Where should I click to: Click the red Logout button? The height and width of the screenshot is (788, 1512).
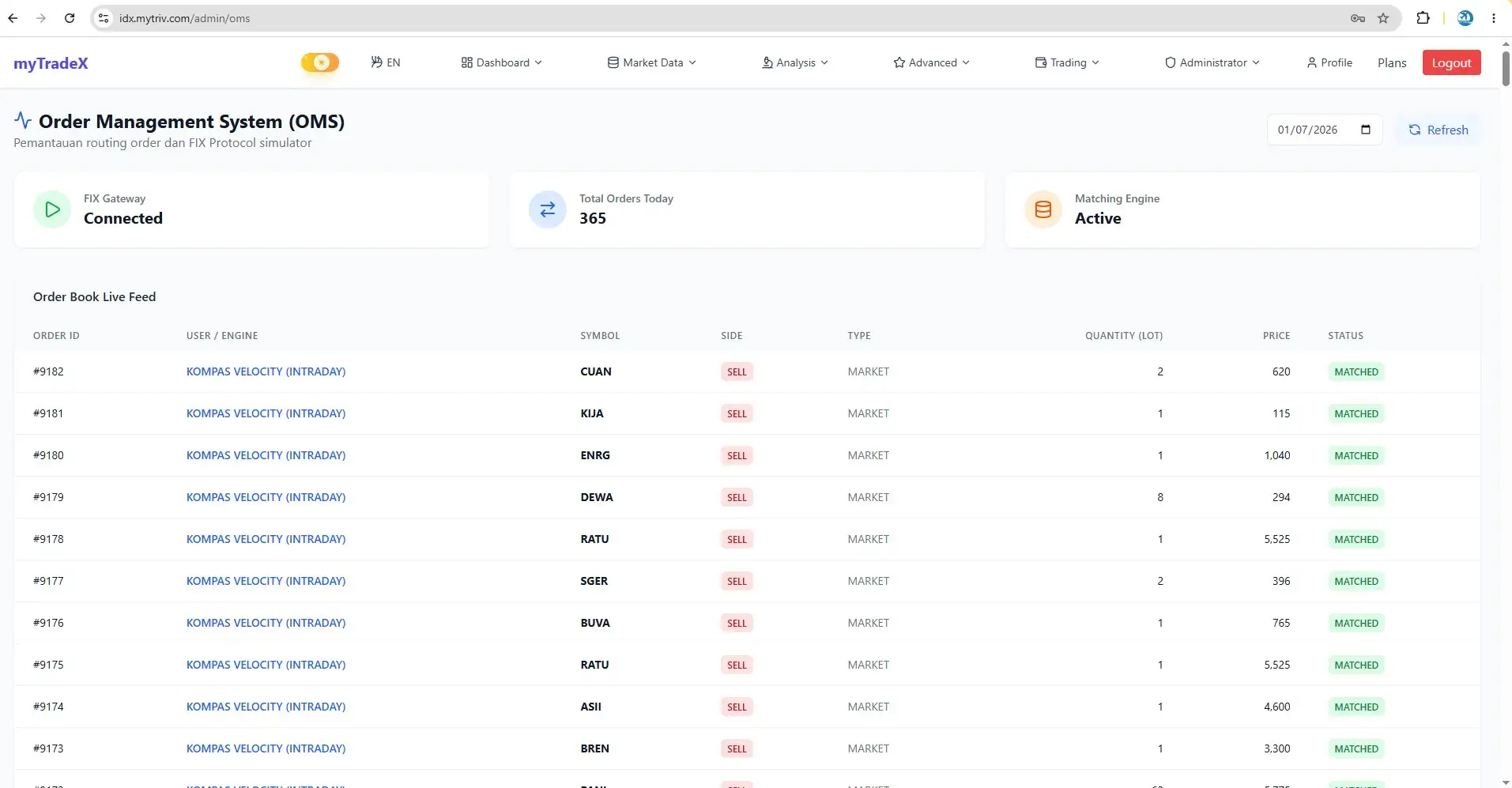pos(1452,62)
